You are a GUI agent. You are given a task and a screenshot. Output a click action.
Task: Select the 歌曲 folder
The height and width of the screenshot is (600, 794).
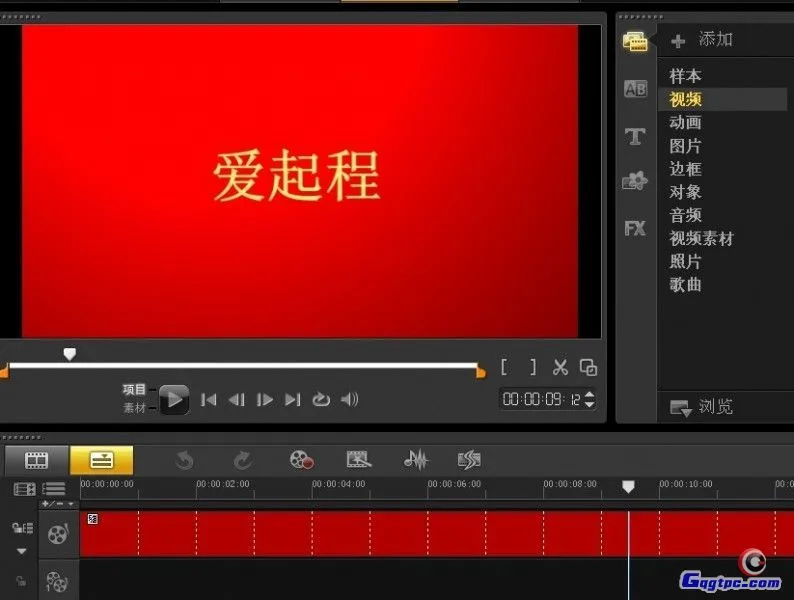tap(685, 285)
